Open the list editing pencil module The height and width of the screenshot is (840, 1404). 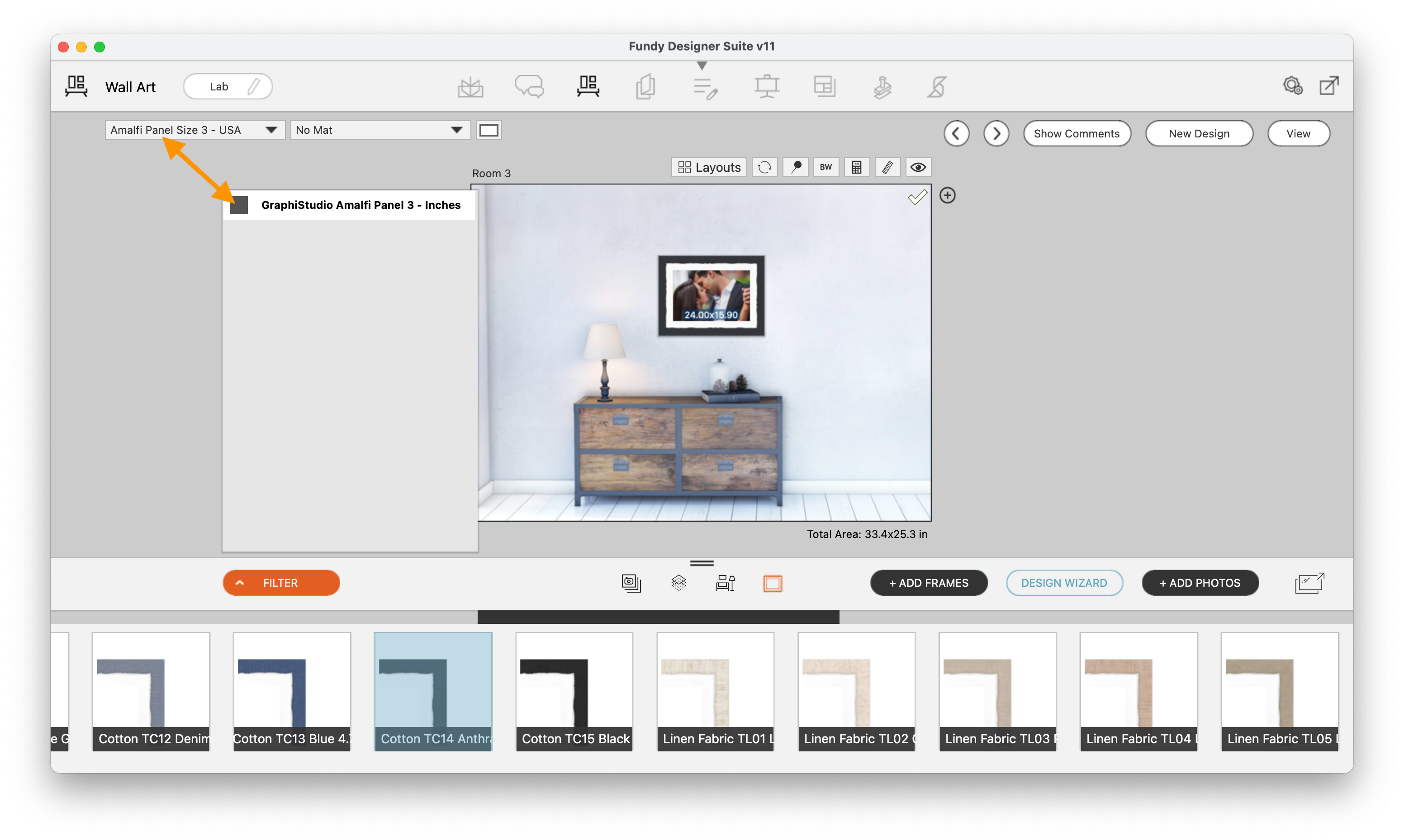[706, 88]
